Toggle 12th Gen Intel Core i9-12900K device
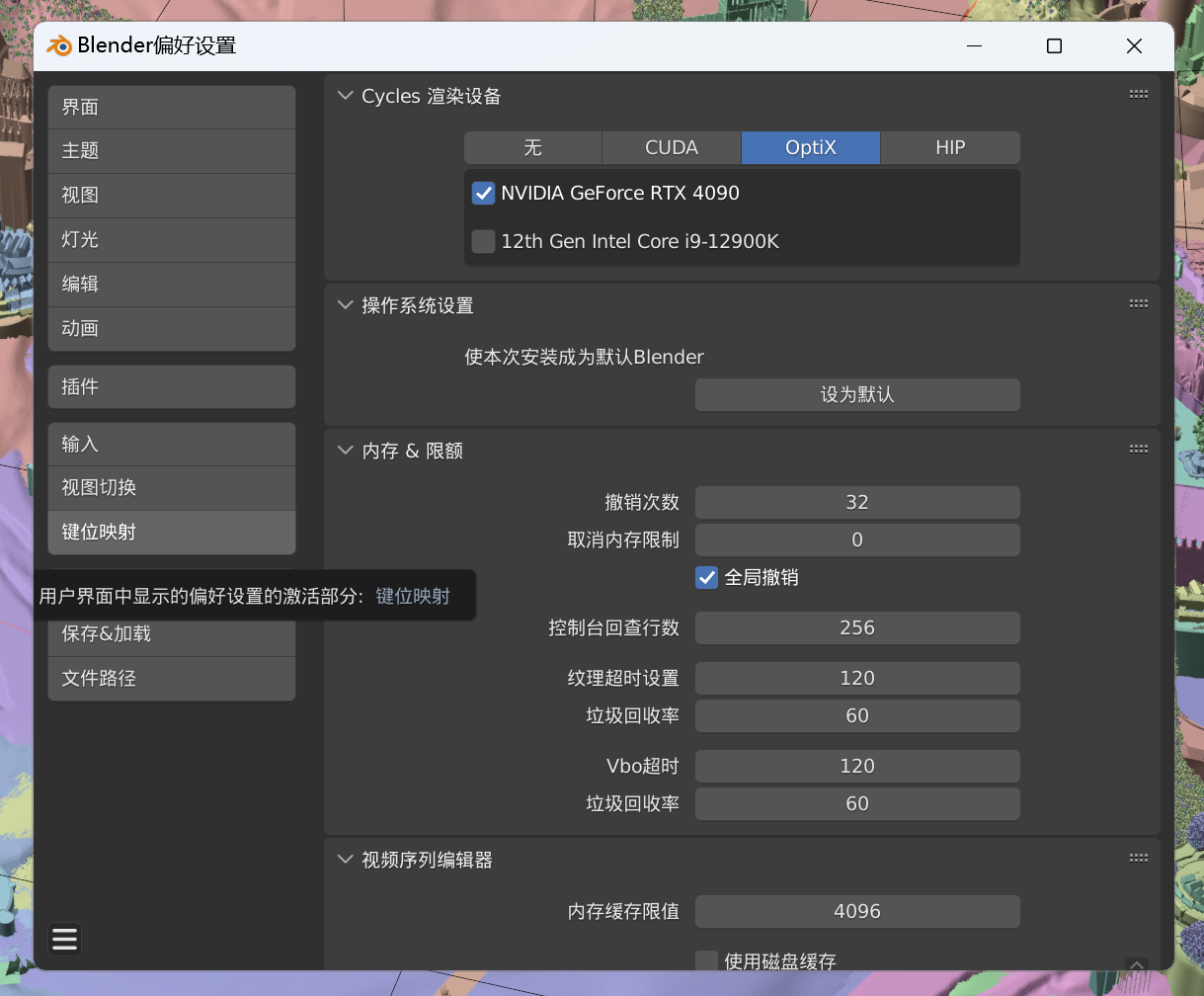1204x996 pixels. pos(483,241)
